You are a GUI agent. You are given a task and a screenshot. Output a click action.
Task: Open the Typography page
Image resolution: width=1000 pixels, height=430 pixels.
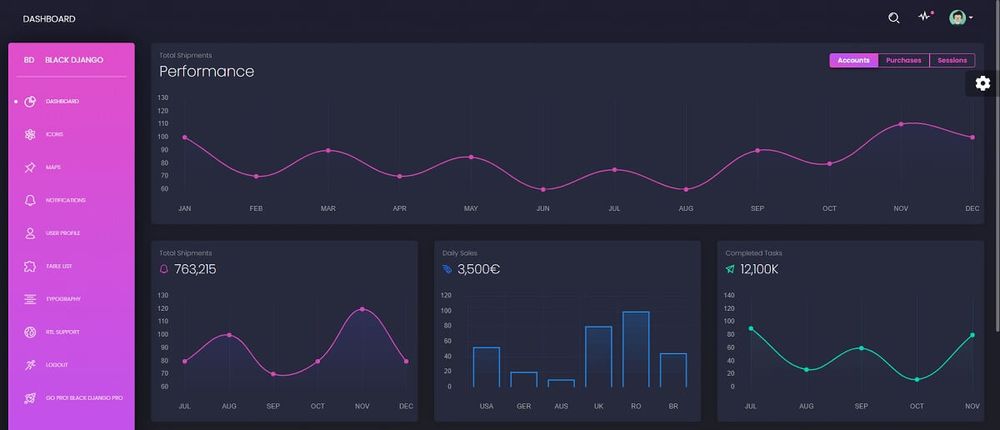click(63, 299)
